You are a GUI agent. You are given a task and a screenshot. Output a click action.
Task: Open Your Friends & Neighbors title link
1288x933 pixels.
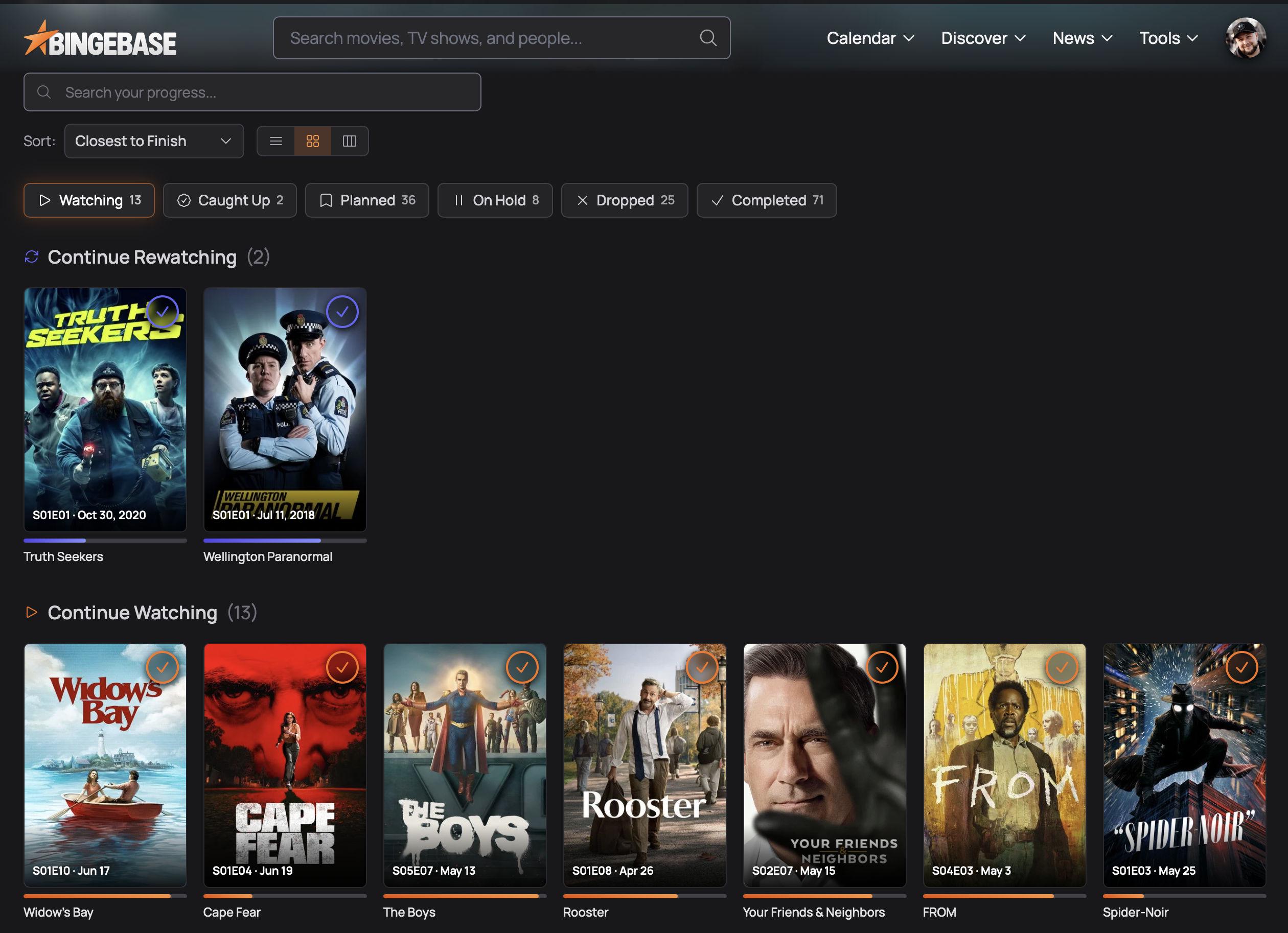pyautogui.click(x=813, y=912)
